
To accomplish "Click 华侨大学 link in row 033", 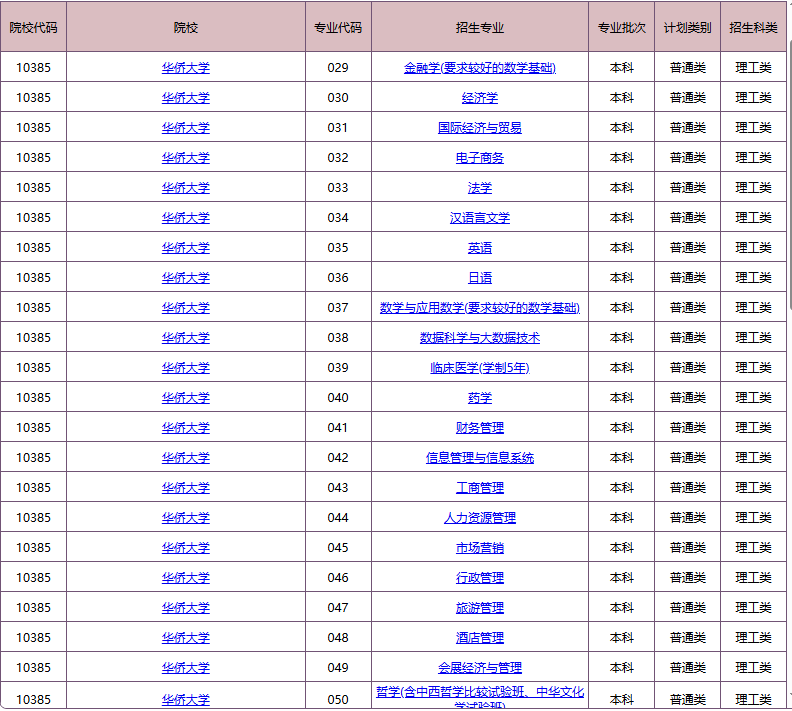I will [185, 188].
